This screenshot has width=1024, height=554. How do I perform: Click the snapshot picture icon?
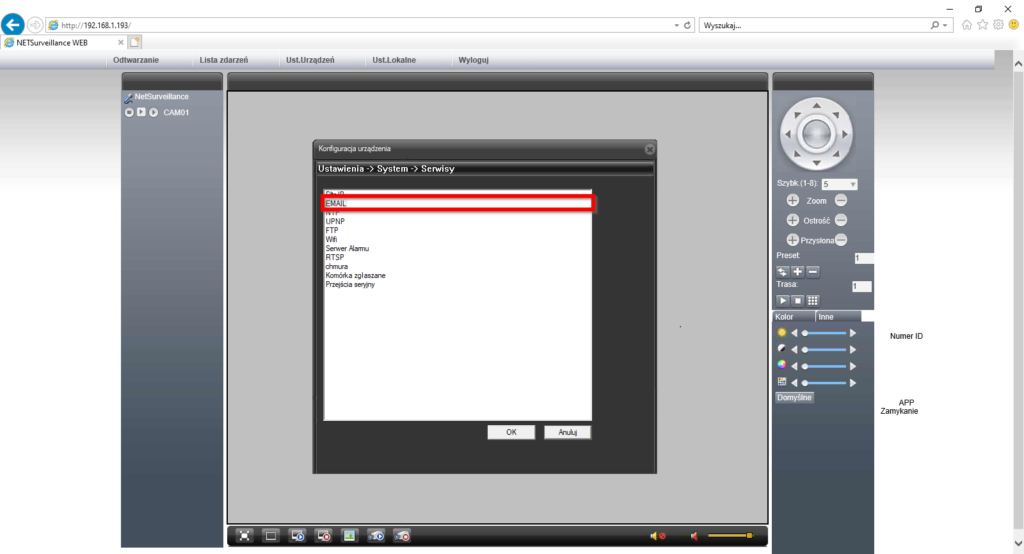(x=349, y=536)
